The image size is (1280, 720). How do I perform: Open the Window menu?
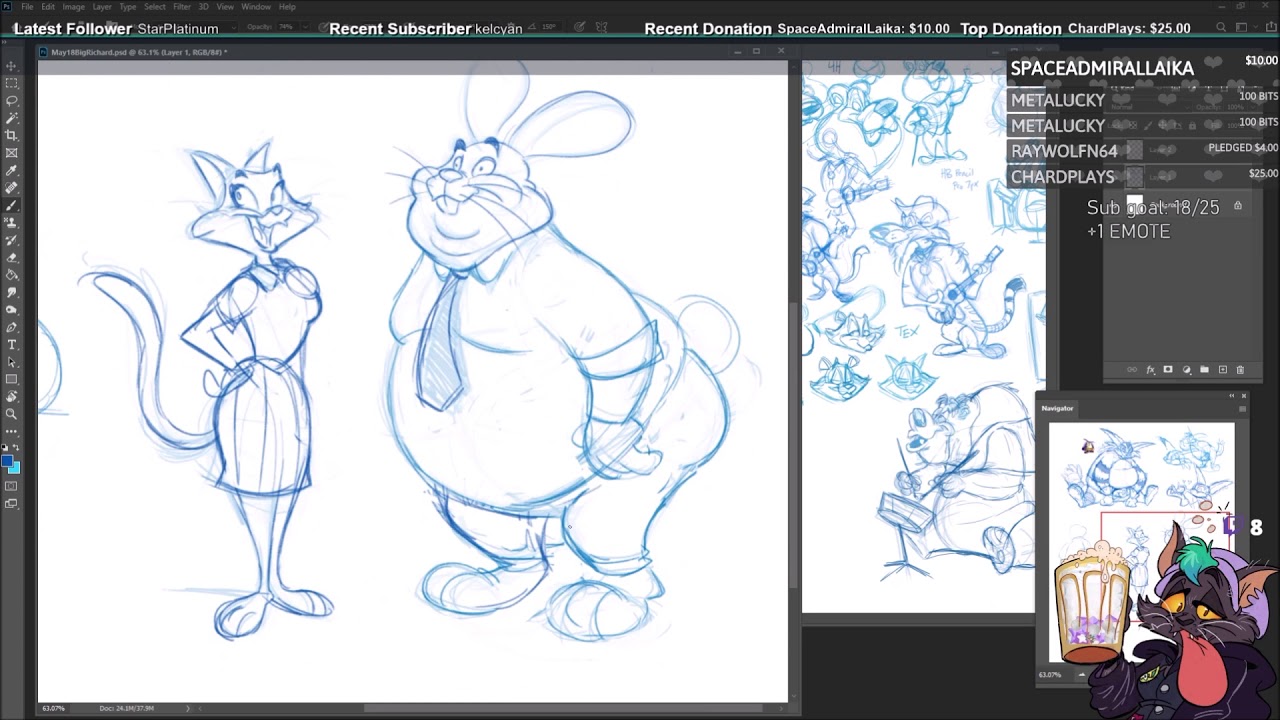click(x=256, y=7)
